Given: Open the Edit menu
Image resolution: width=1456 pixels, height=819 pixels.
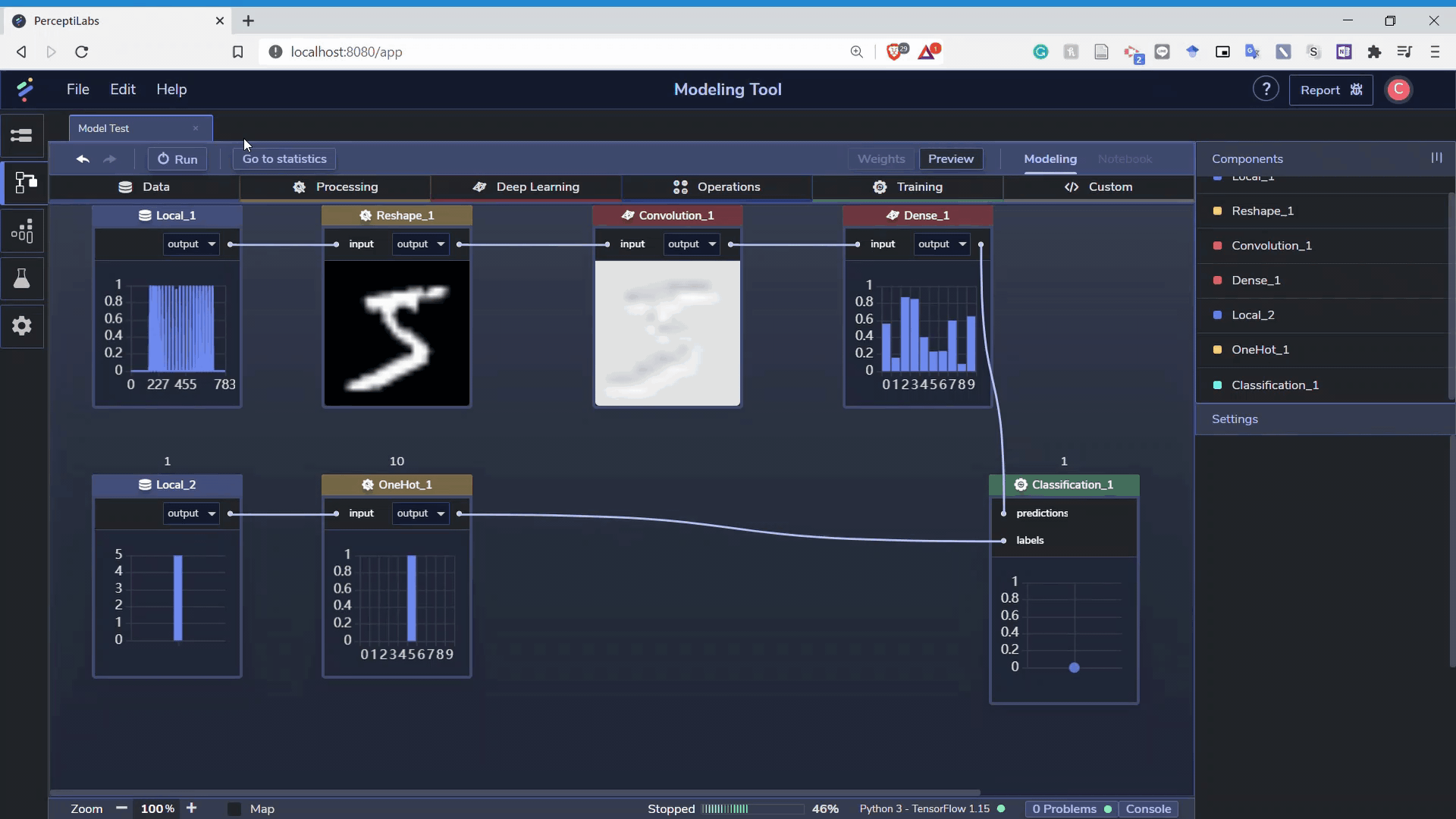Looking at the screenshot, I should (x=123, y=89).
